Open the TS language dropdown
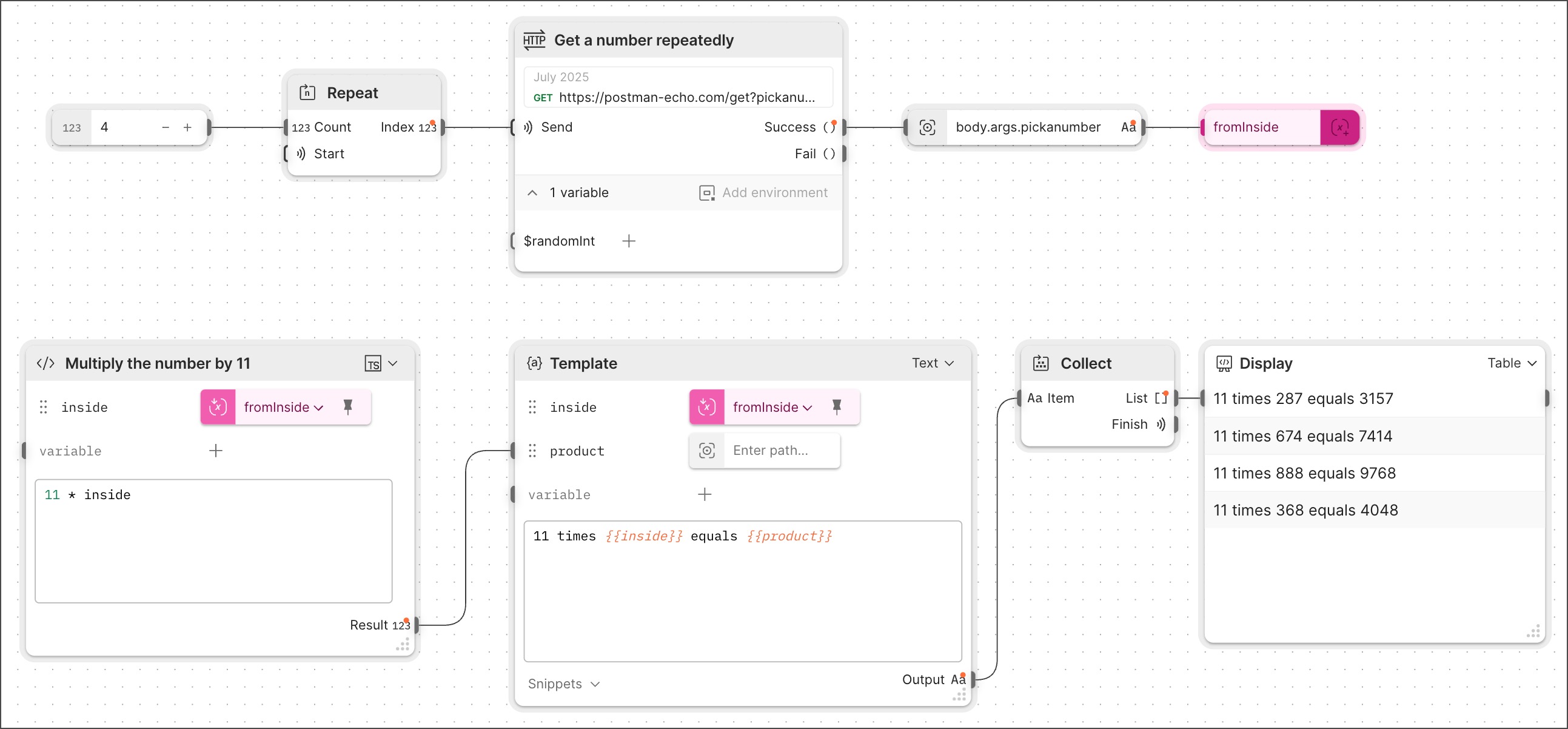Image resolution: width=1568 pixels, height=729 pixels. pos(381,363)
